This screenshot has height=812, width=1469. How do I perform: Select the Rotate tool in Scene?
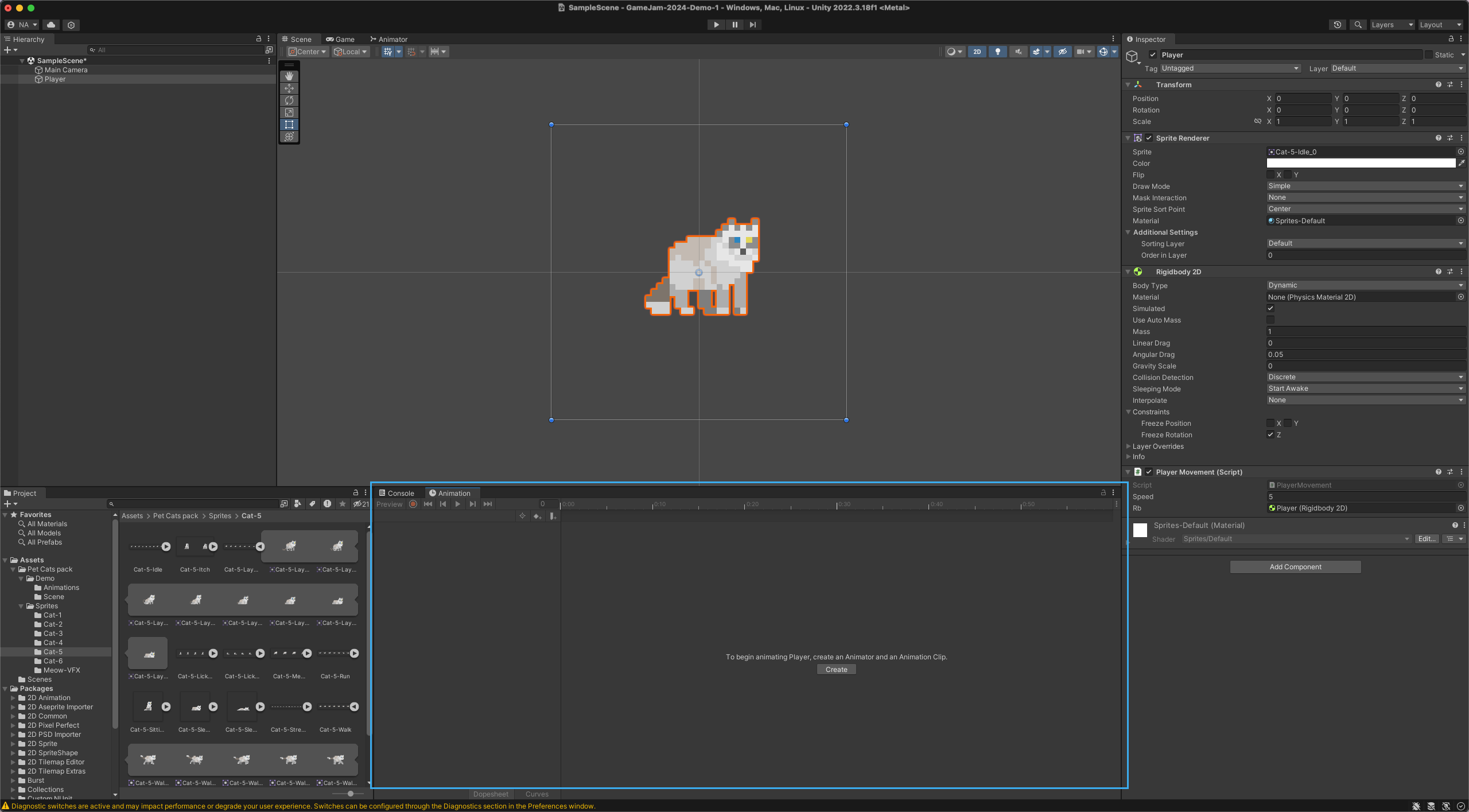point(289,100)
